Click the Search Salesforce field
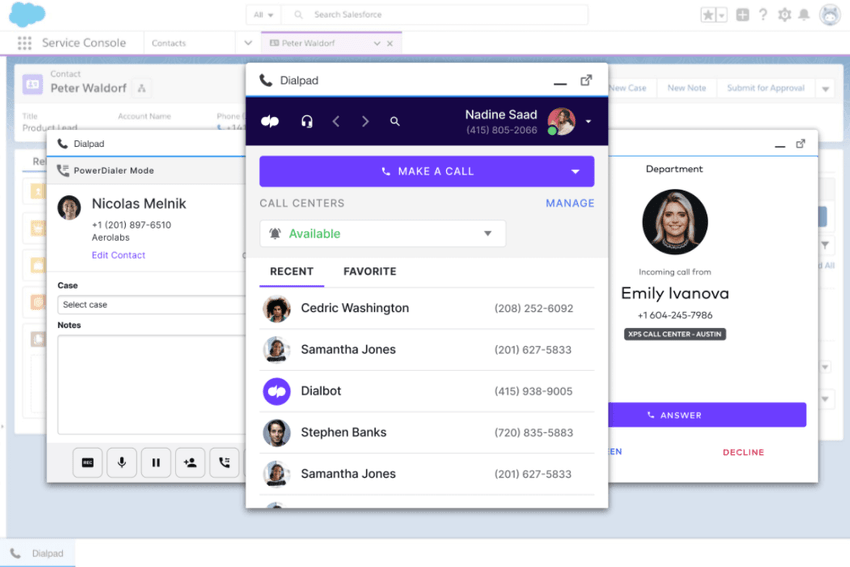 [434, 15]
